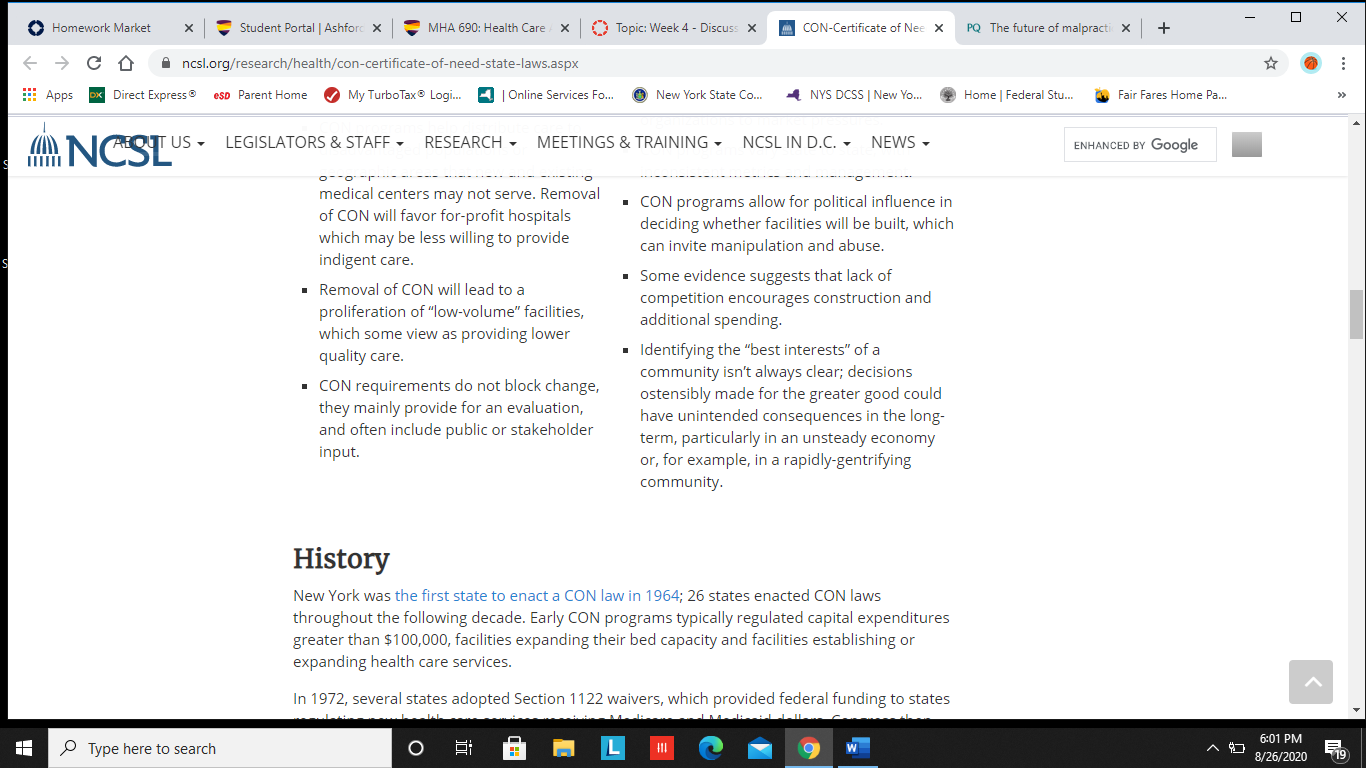Open the red app icon on taskbar

tap(661, 748)
